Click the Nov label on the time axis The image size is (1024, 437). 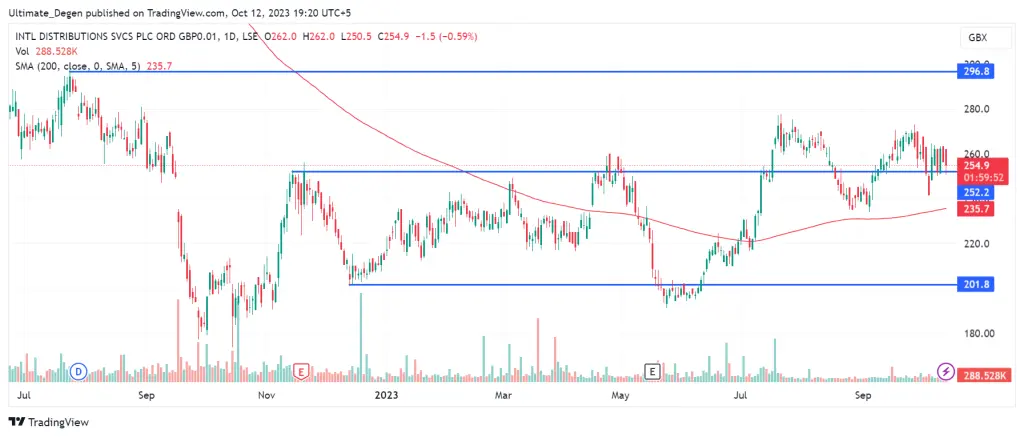(x=266, y=395)
